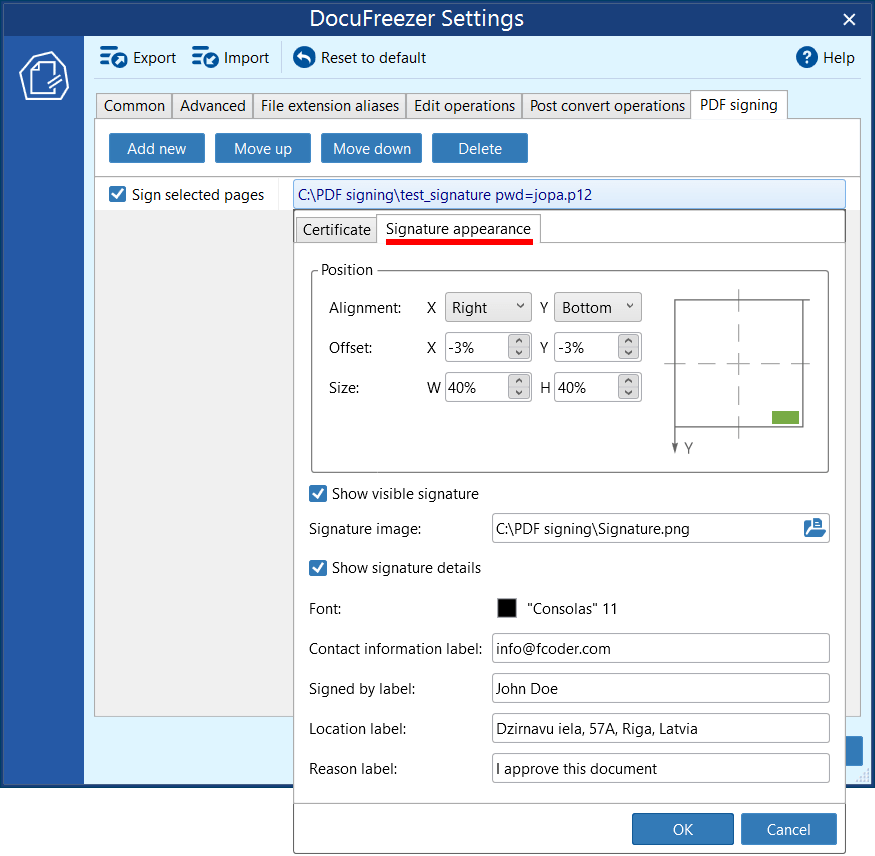Click the Move up button
Viewport: 875px width, 856px height.
coord(263,148)
